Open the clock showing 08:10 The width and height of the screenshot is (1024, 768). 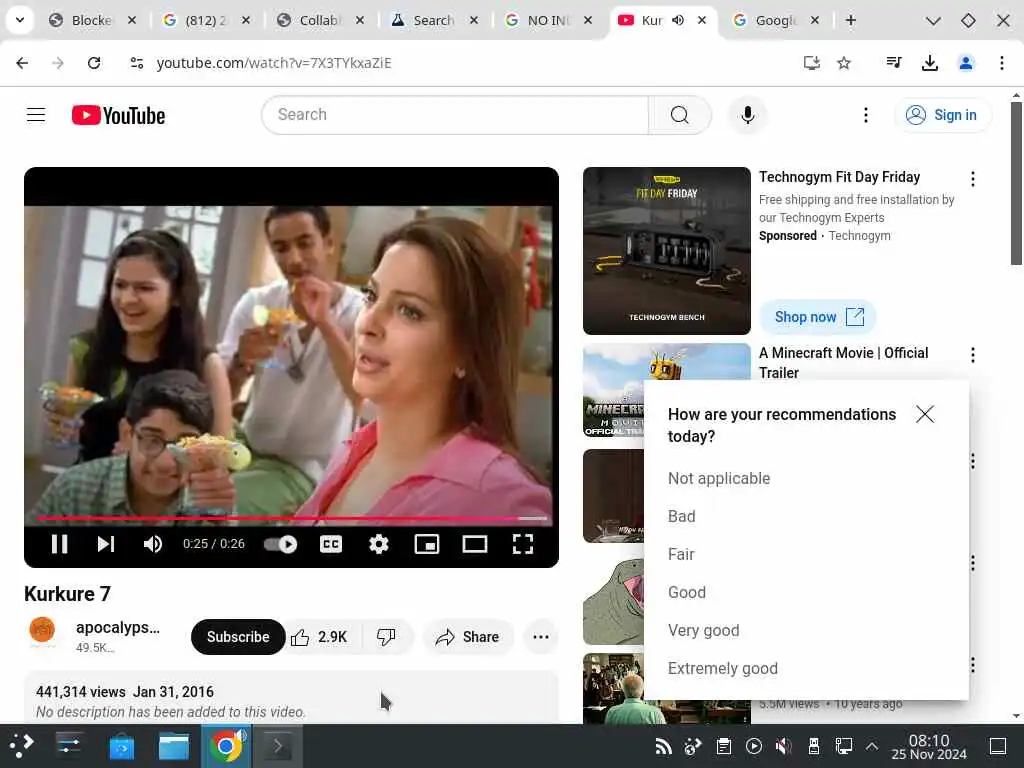click(929, 746)
